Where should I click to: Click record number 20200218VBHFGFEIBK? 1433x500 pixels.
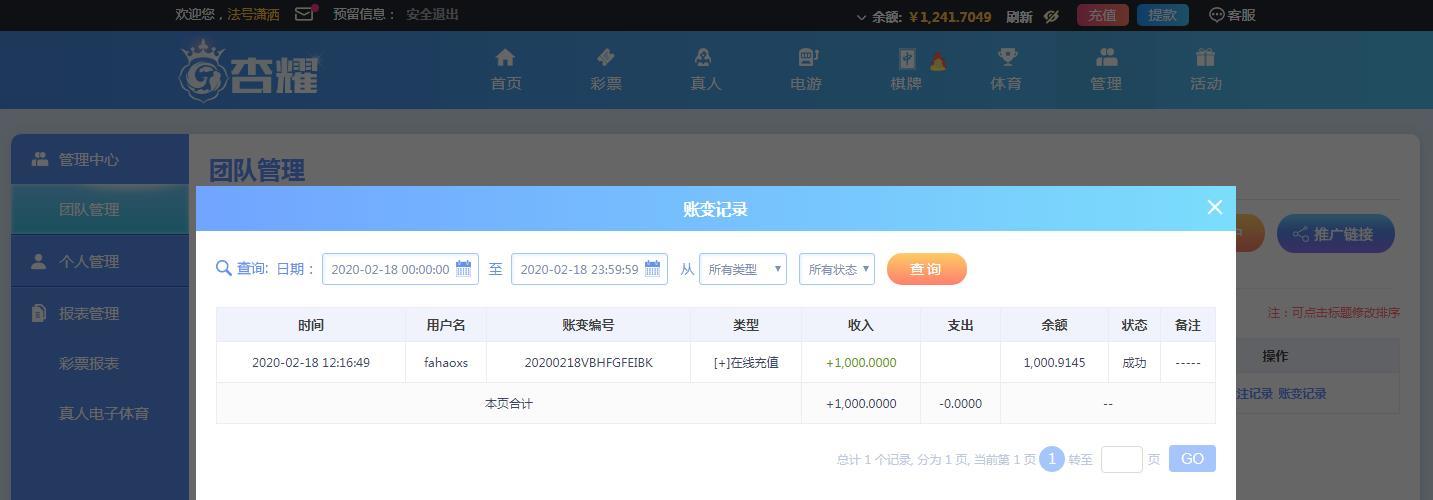tap(588, 363)
